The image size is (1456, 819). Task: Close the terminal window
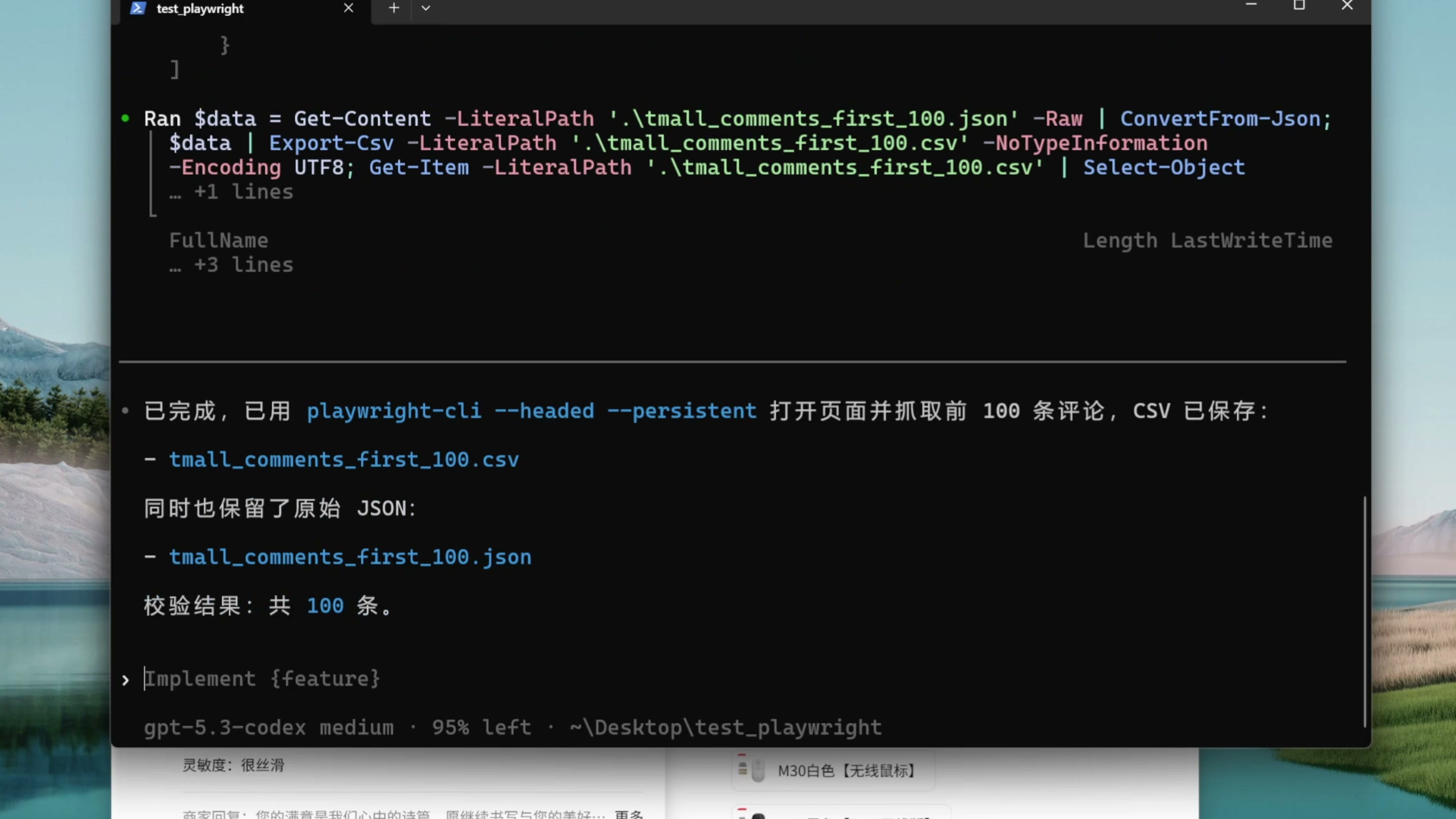[x=1347, y=5]
